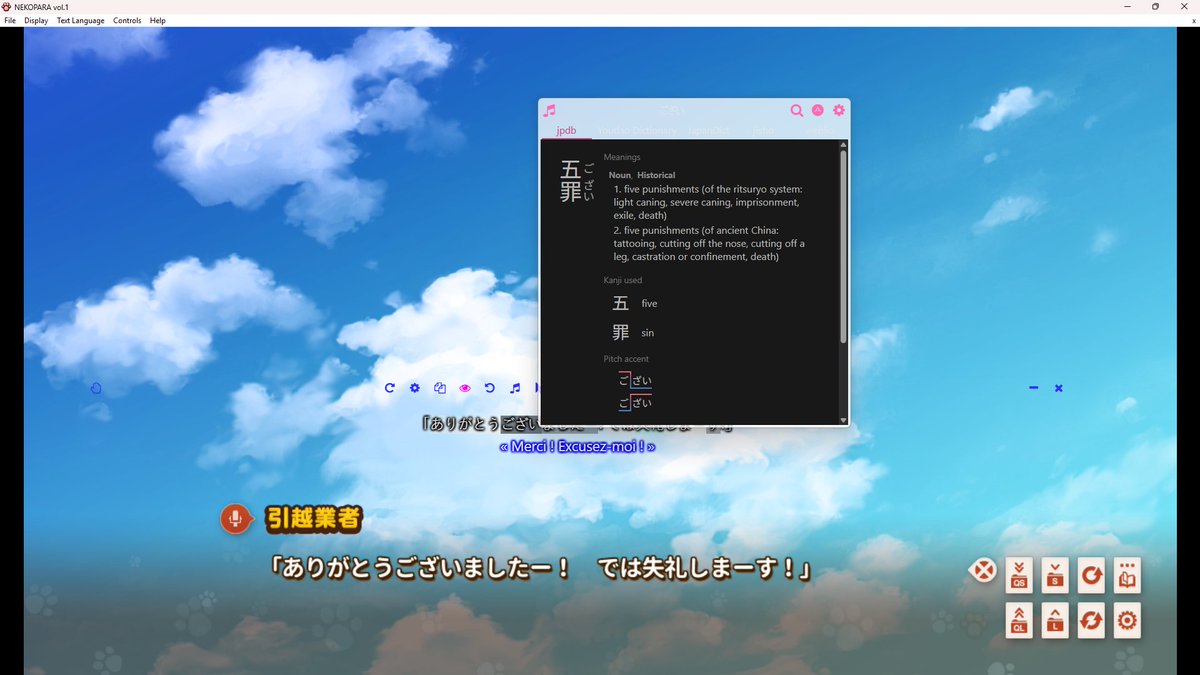
Task: Switch to the jpdb dictionary tab
Action: pyautogui.click(x=566, y=130)
